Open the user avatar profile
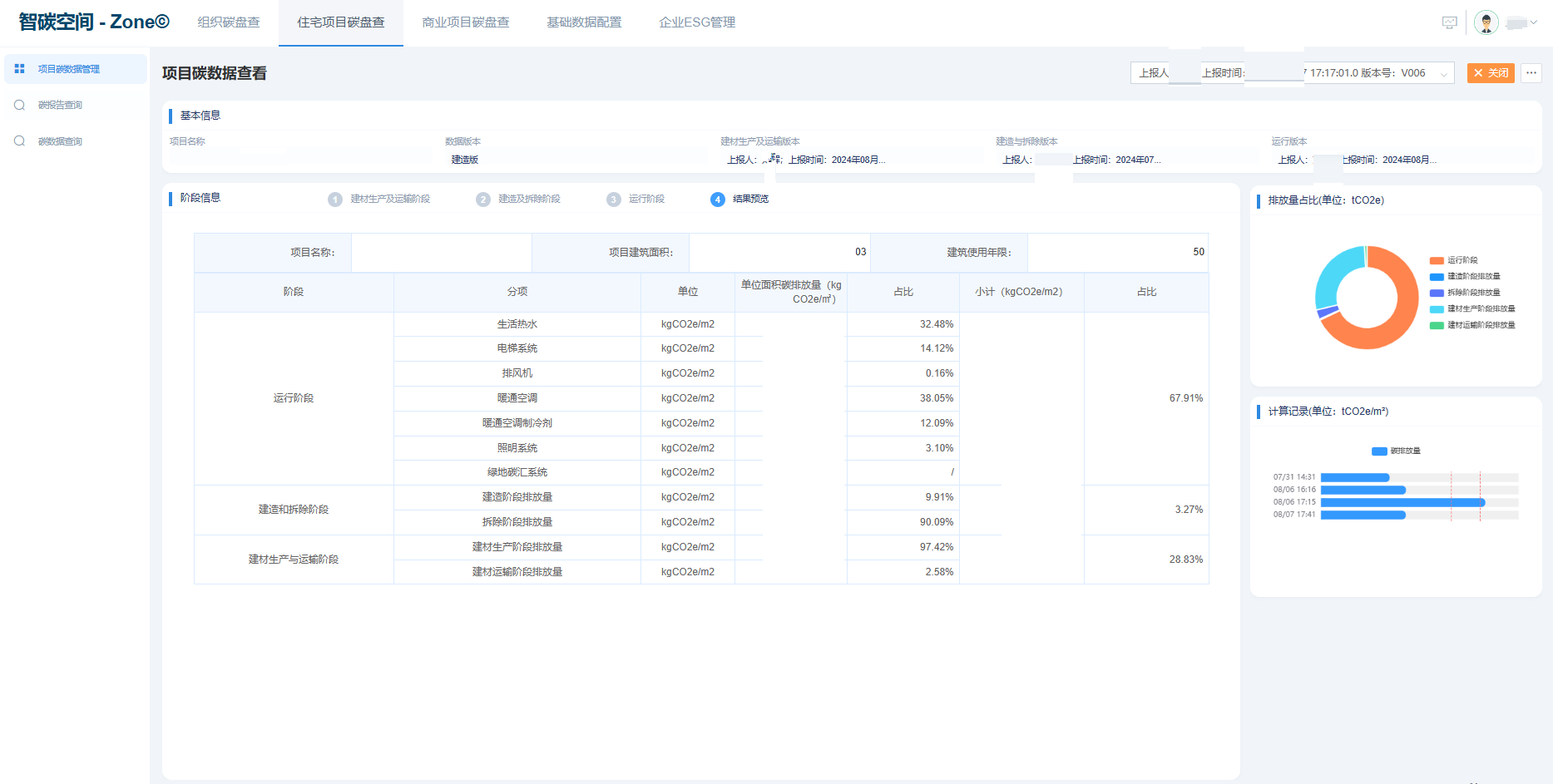This screenshot has height=784, width=1553. (x=1486, y=22)
